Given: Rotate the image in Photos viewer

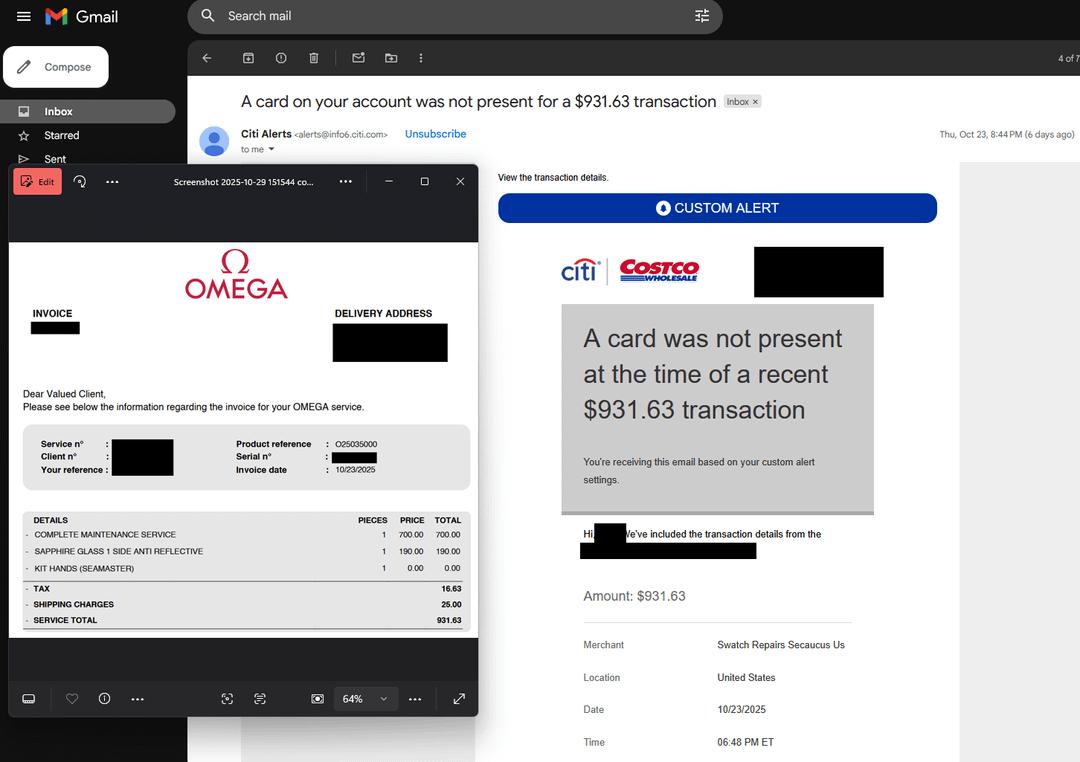Looking at the screenshot, I should [80, 181].
